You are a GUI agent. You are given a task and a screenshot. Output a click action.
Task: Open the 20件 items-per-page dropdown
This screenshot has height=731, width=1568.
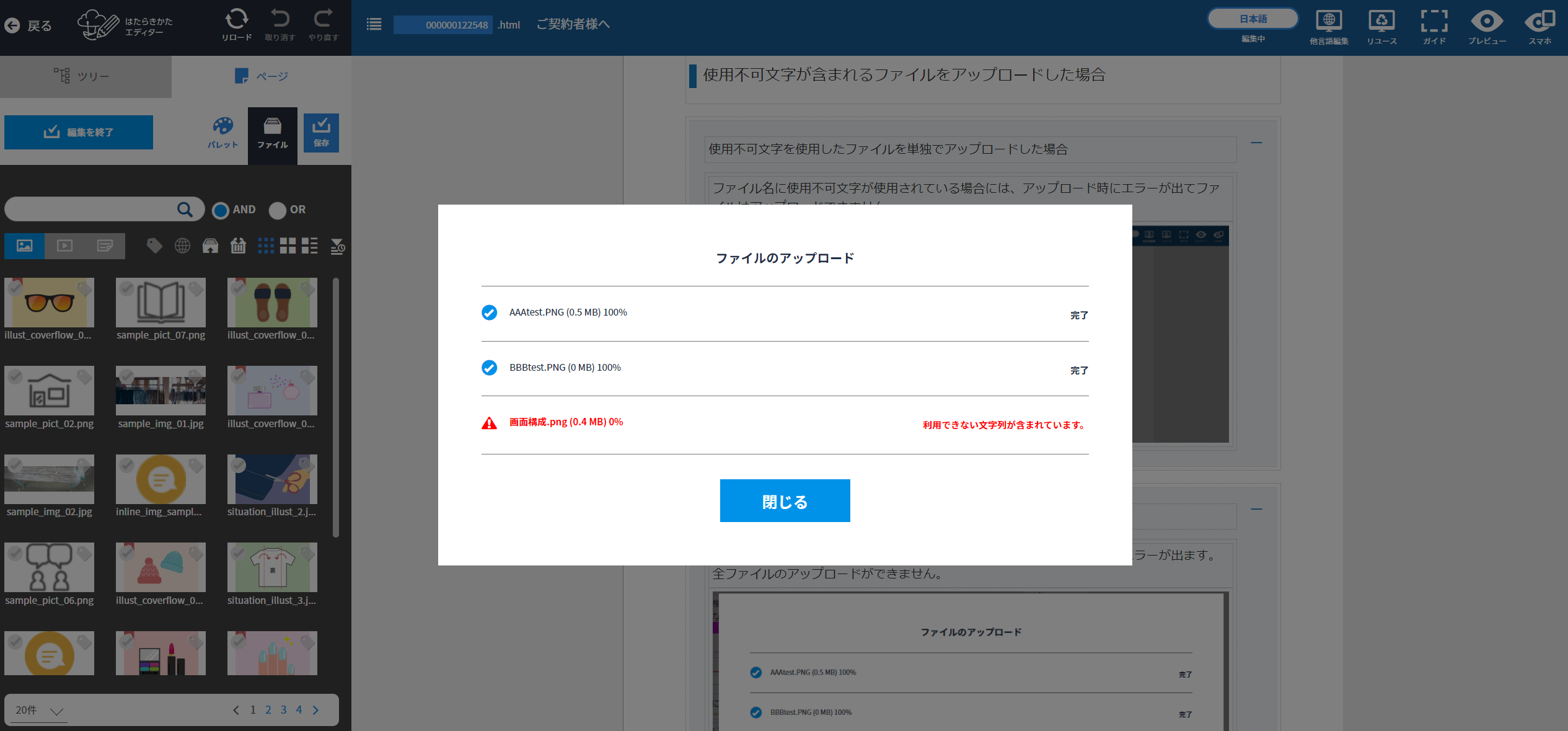[40, 710]
